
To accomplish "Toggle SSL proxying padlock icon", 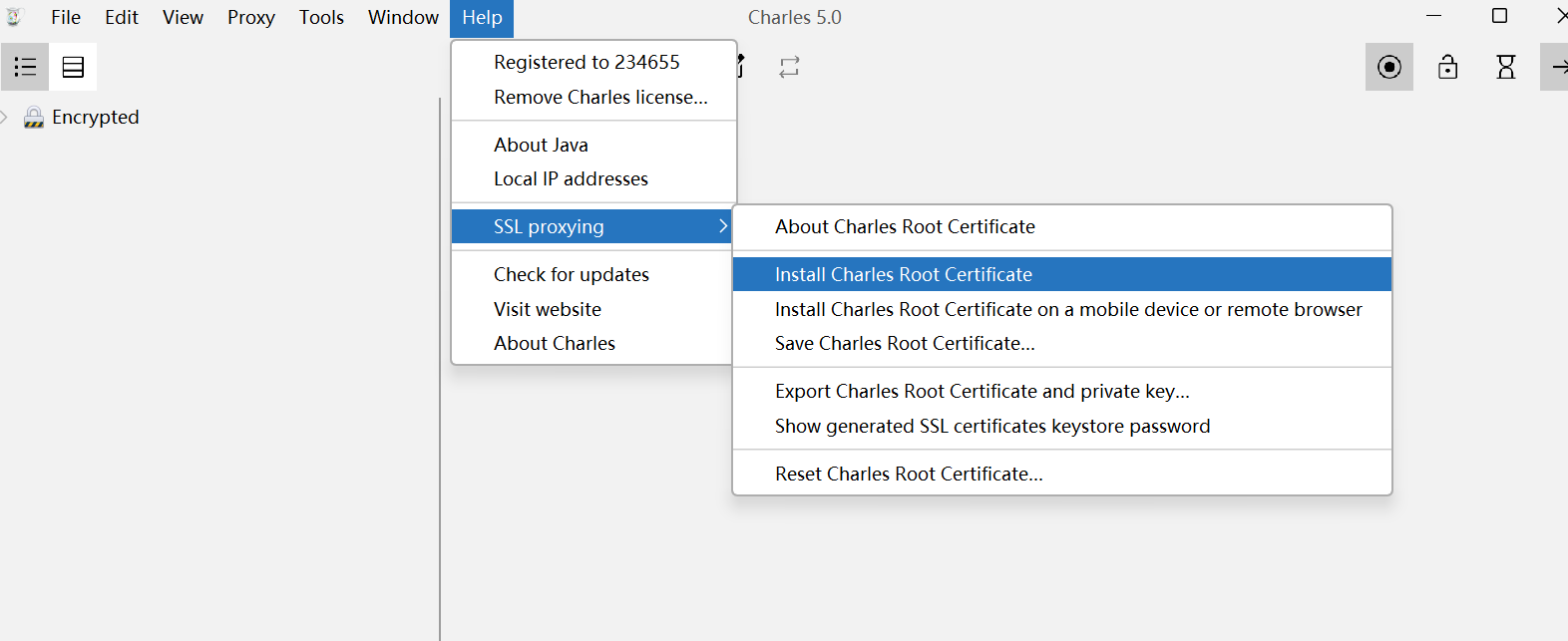I will [x=1447, y=67].
